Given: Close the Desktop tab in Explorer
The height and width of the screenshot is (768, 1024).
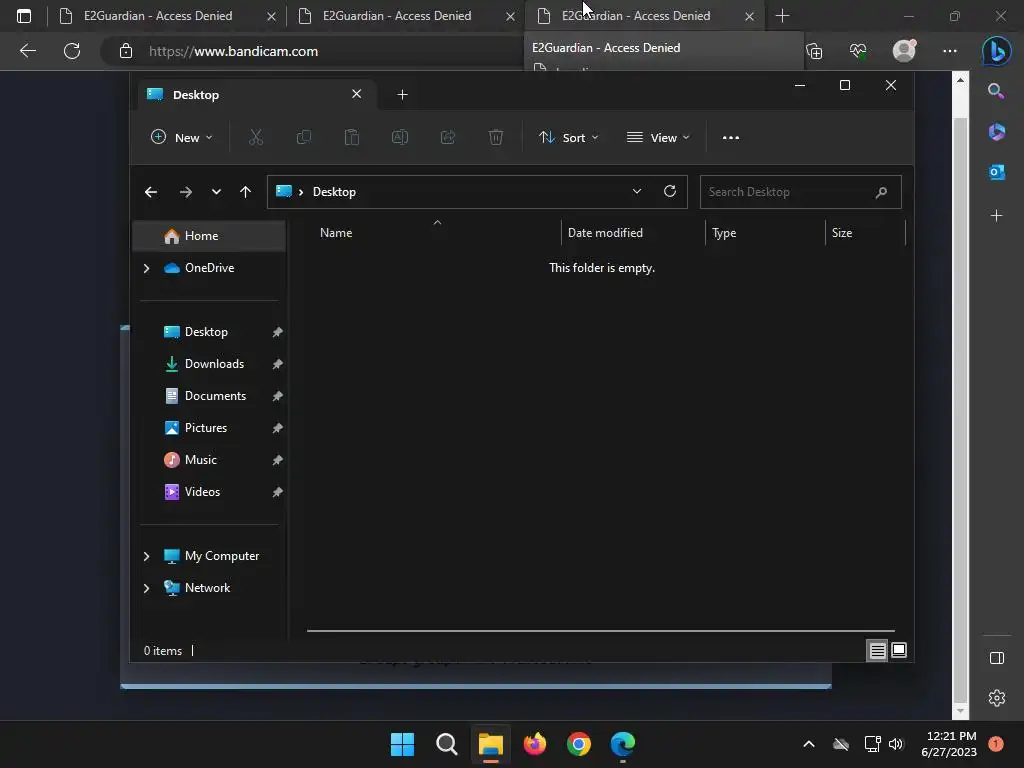Looking at the screenshot, I should (x=357, y=94).
